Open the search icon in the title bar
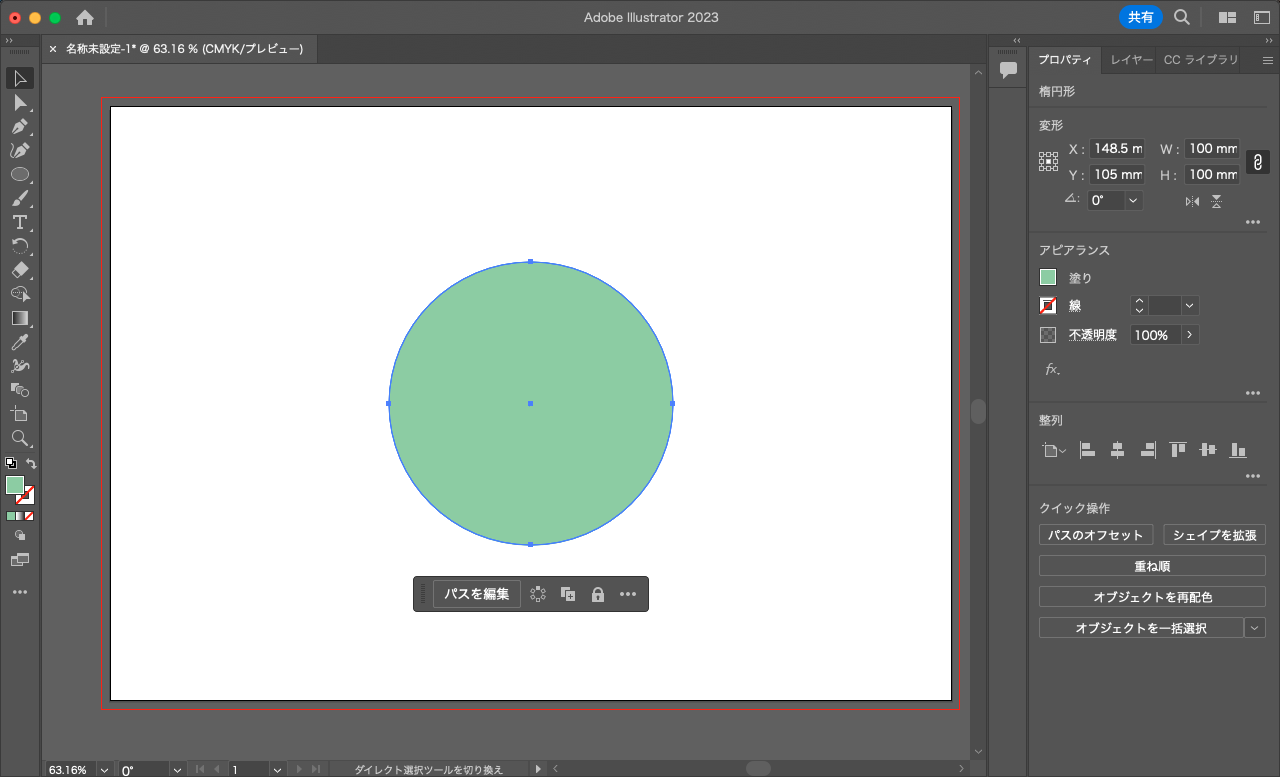The image size is (1280, 777). coord(1182,17)
